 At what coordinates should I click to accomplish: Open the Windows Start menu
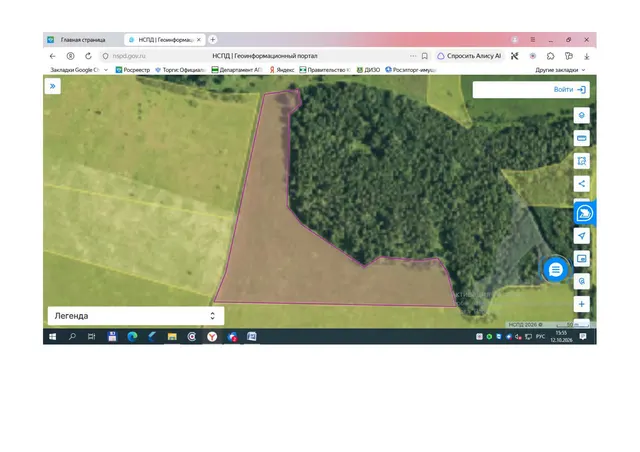(52, 336)
